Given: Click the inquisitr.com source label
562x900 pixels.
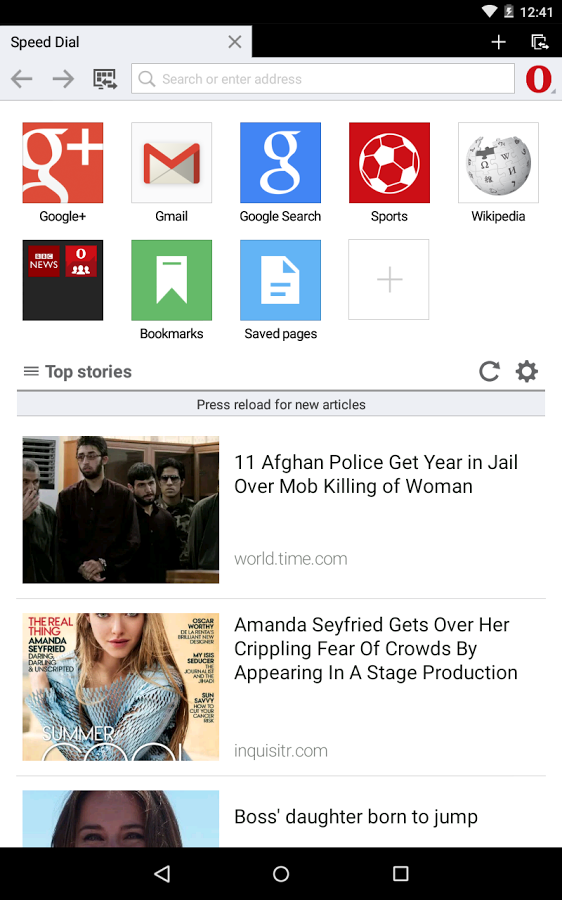Looking at the screenshot, I should coord(281,751).
